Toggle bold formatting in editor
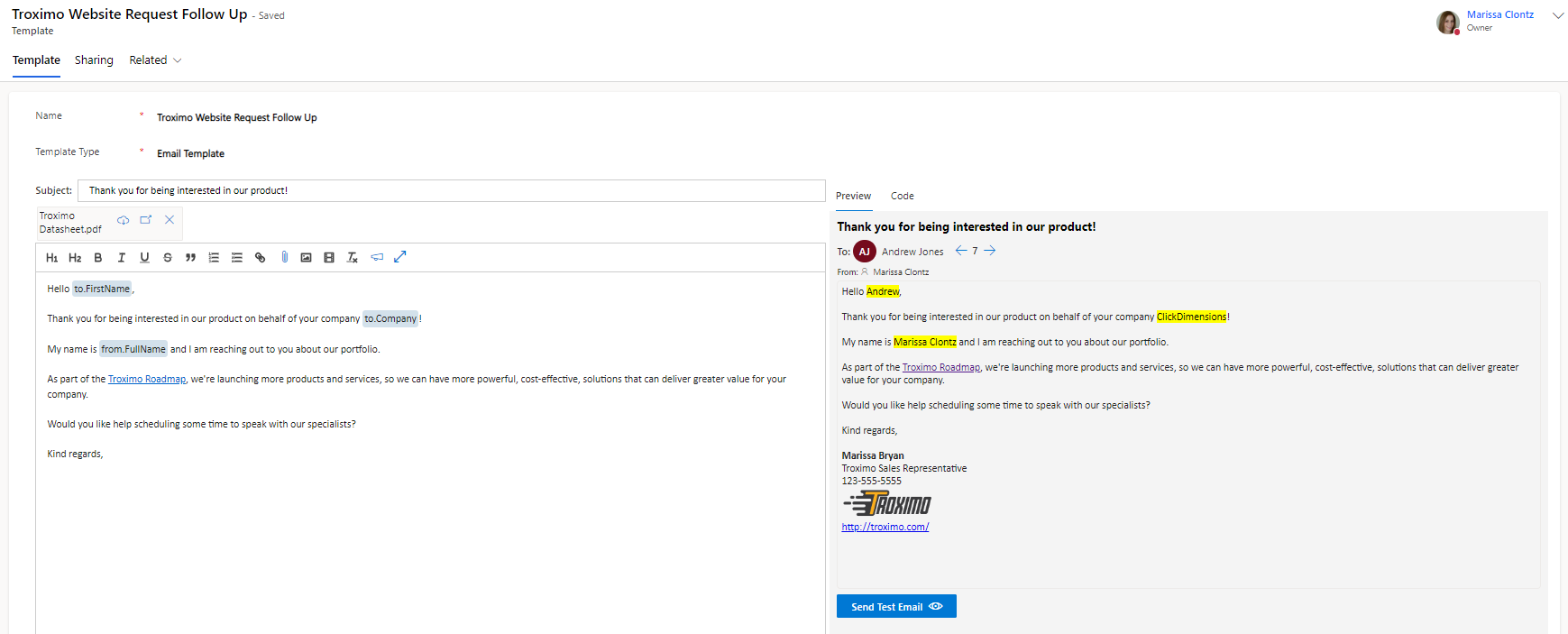This screenshot has width=1568, height=634. (x=98, y=258)
